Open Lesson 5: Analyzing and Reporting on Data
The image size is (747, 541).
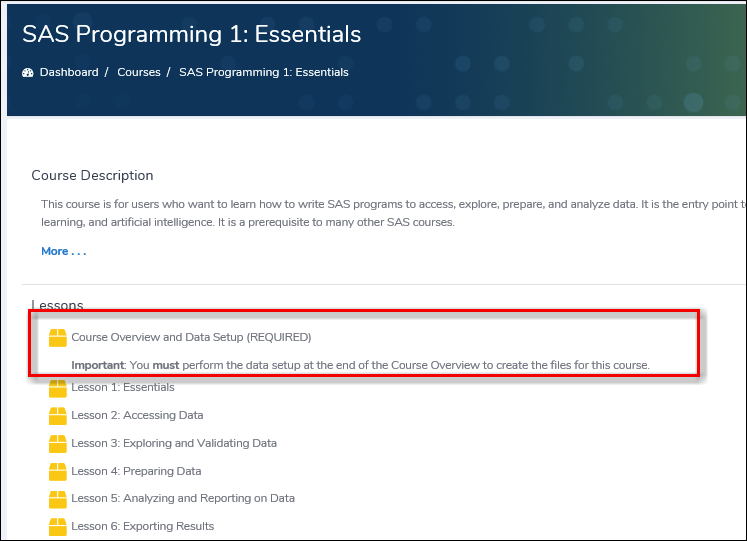[183, 498]
